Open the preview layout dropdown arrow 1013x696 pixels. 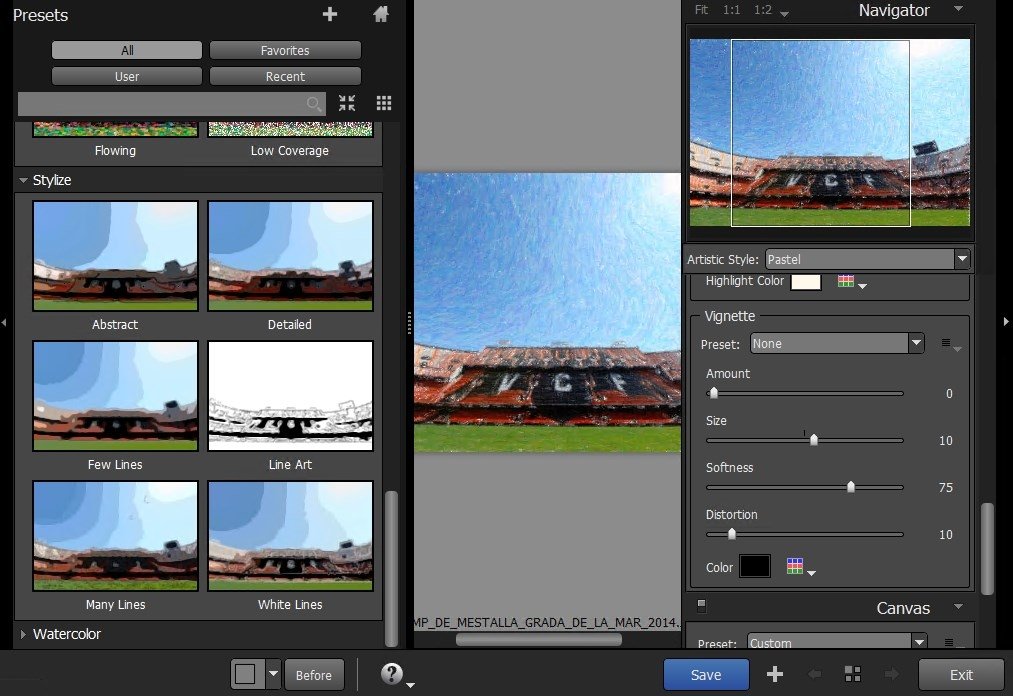click(x=273, y=674)
